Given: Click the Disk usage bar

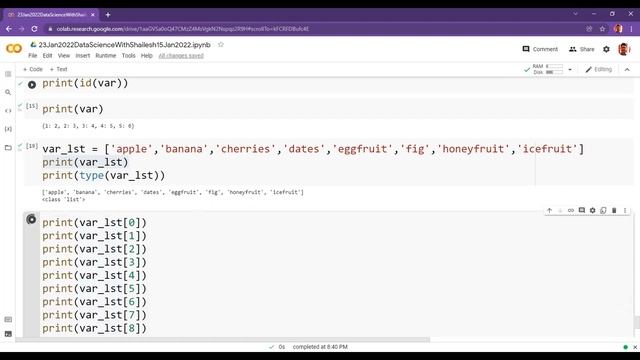Looking at the screenshot, I should pos(554,72).
